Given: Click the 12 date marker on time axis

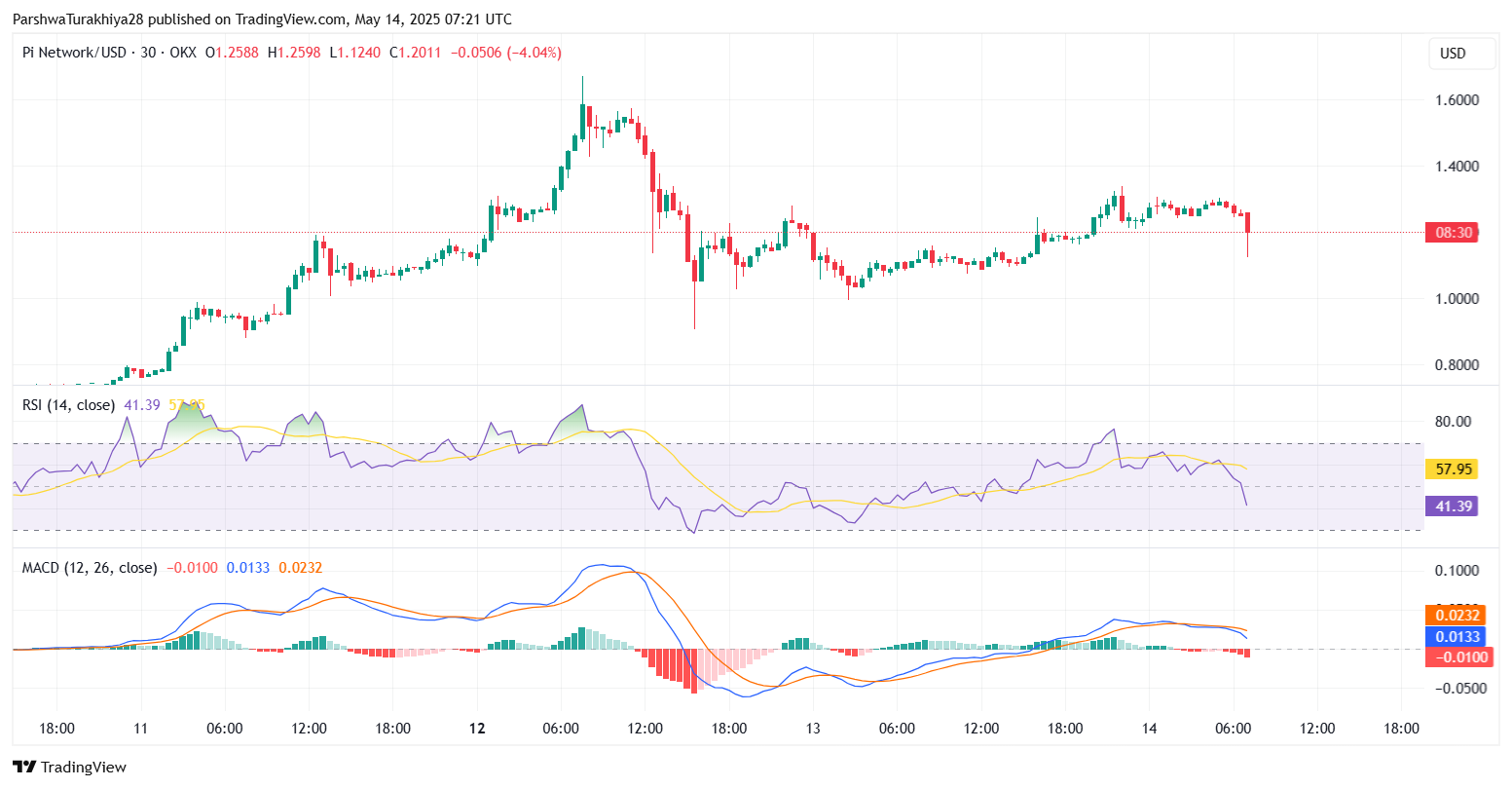Looking at the screenshot, I should pos(477,729).
